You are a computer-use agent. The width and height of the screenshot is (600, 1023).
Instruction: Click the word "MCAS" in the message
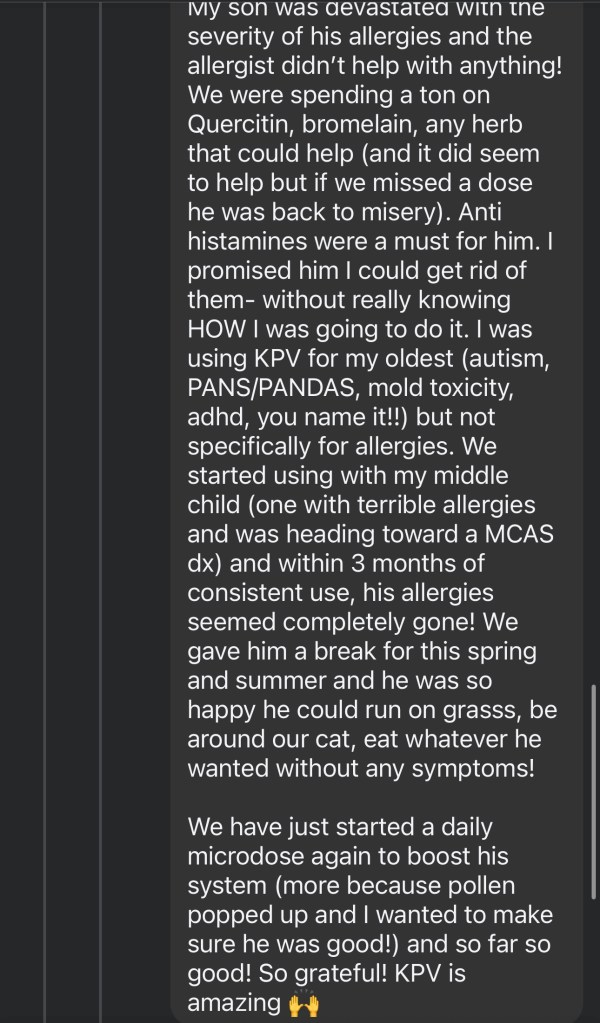click(515, 532)
